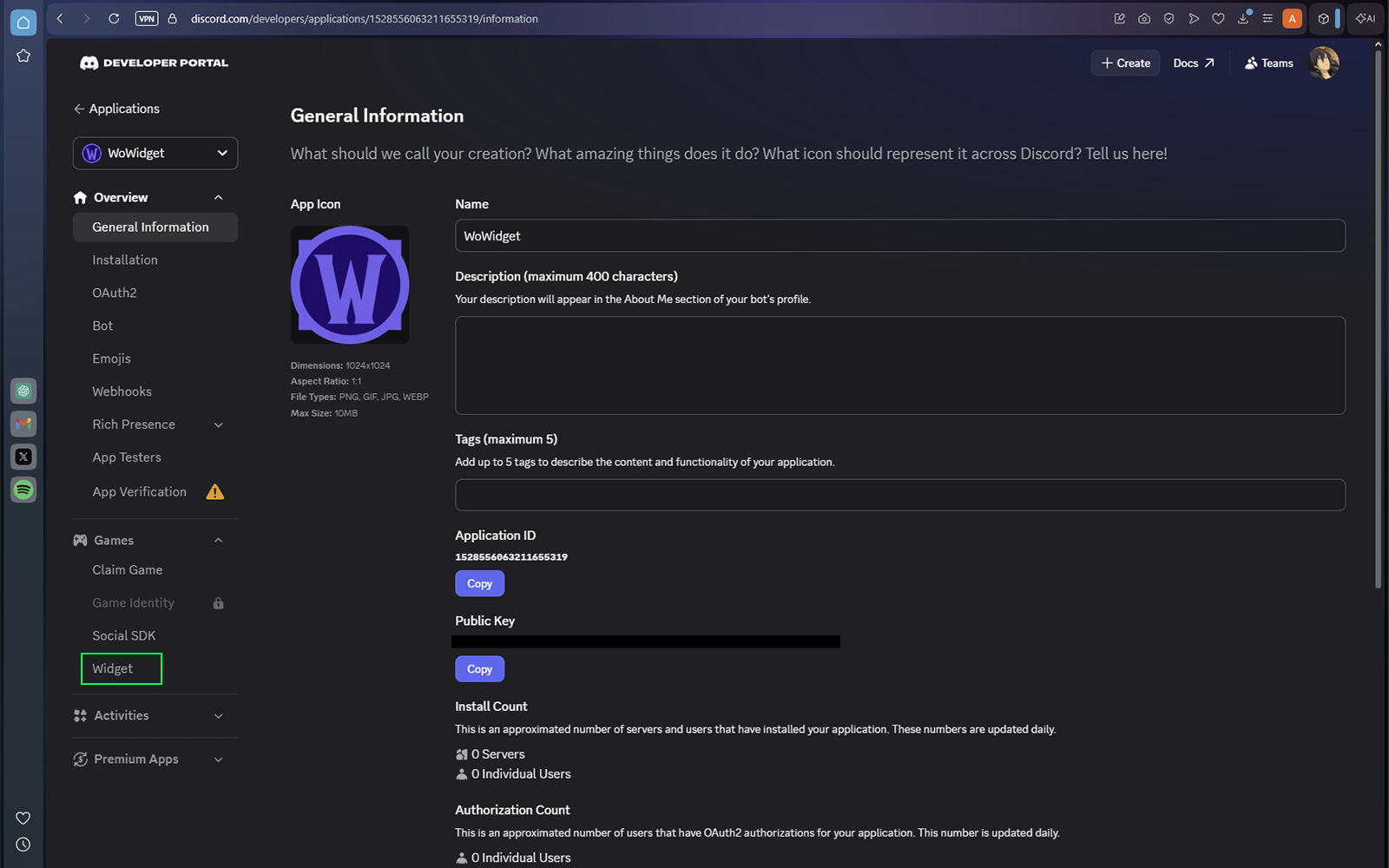Open the OAuth2 settings page
The width and height of the screenshot is (1389, 868).
tap(115, 293)
